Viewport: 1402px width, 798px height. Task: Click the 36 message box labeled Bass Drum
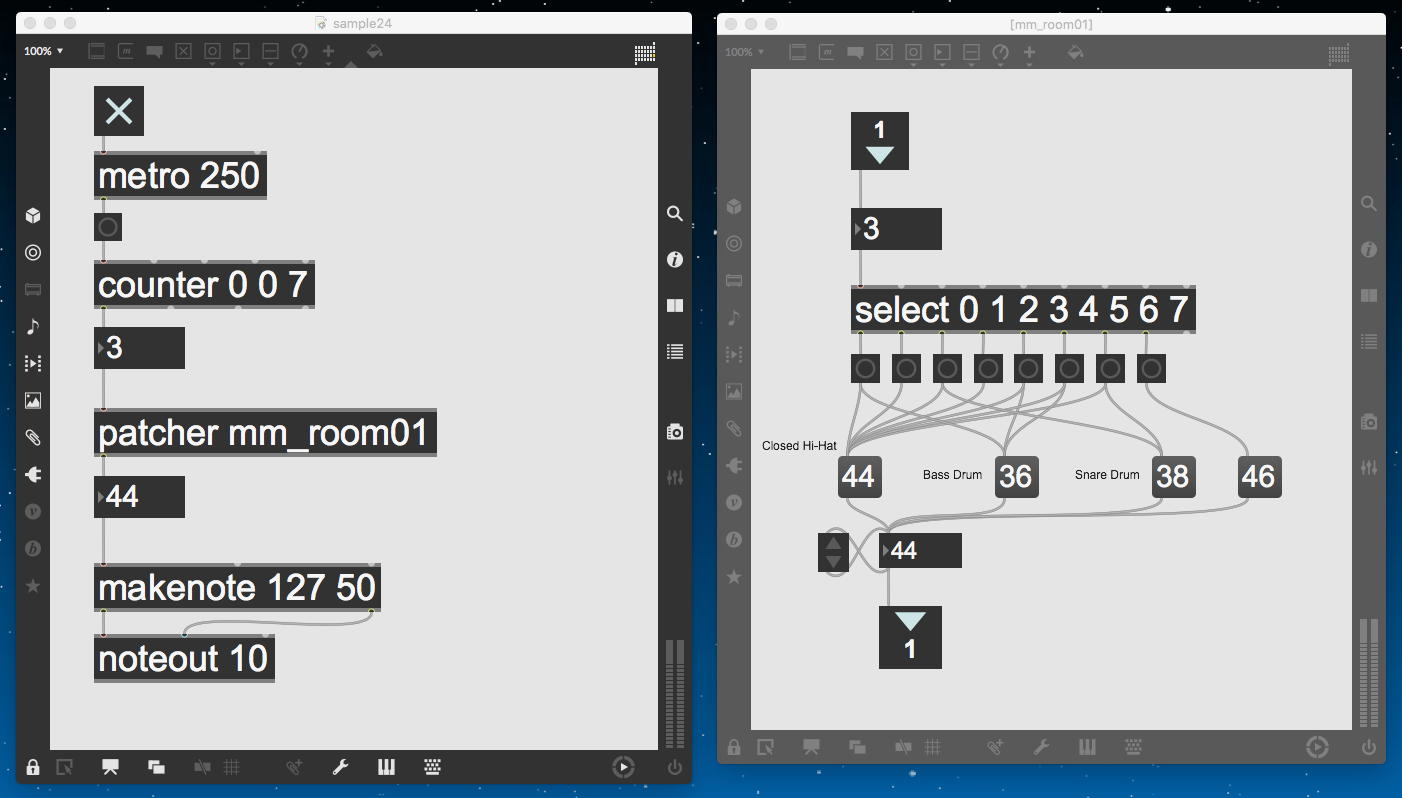click(1015, 477)
